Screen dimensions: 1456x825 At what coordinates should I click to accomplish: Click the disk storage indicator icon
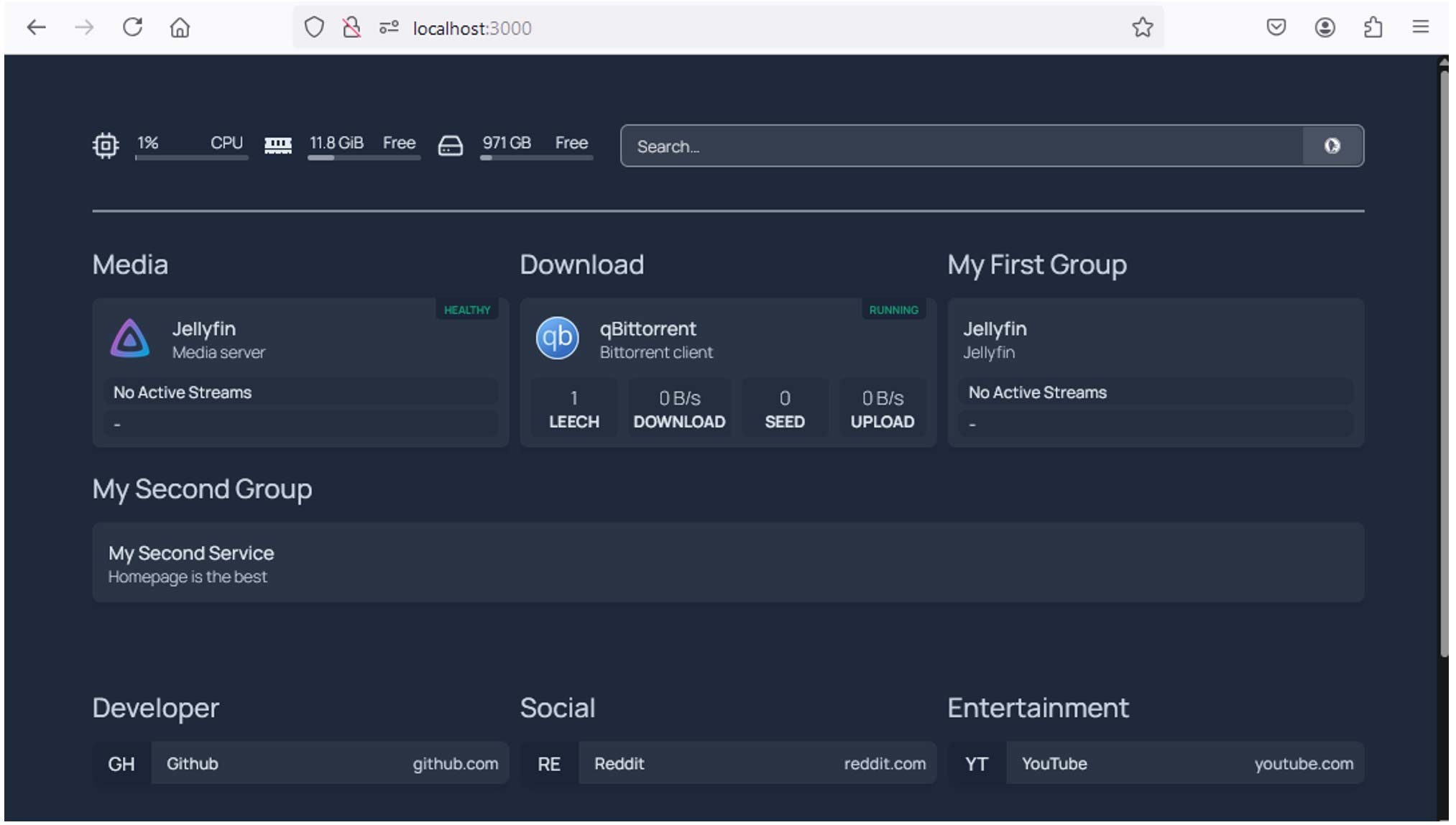coord(450,145)
